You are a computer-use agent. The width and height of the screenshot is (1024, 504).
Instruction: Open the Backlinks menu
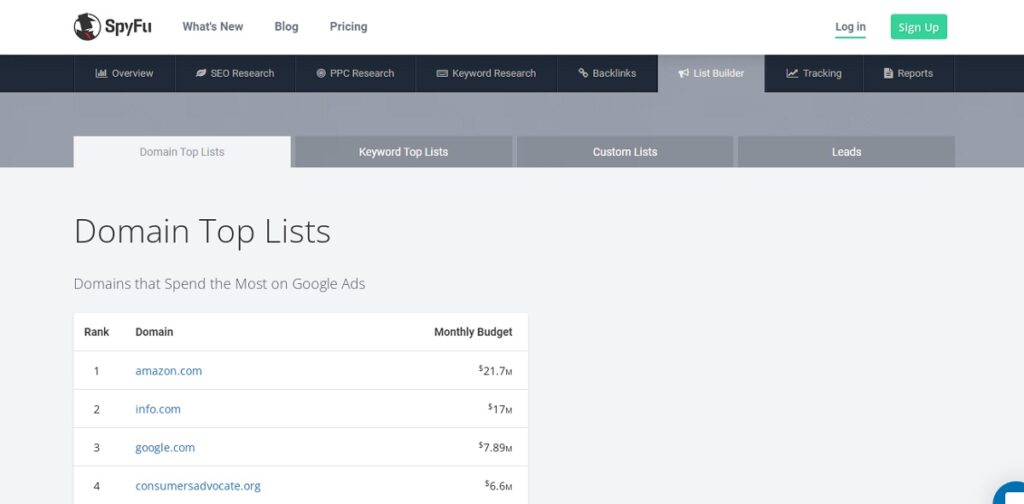607,73
